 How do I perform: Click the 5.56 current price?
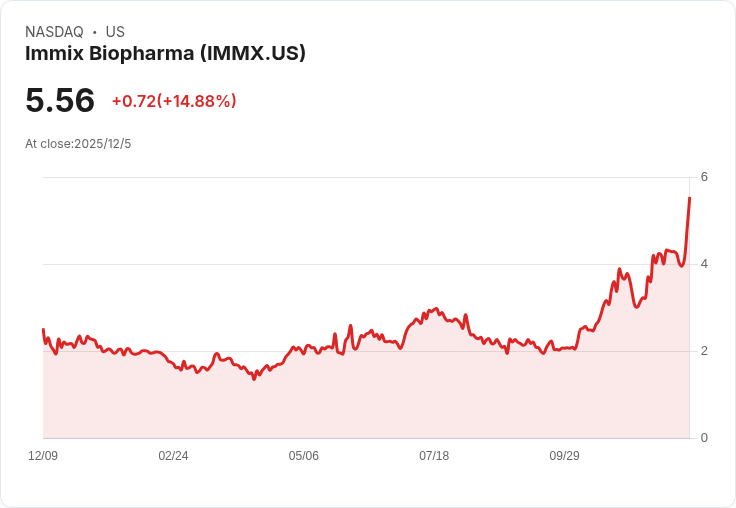tap(60, 100)
